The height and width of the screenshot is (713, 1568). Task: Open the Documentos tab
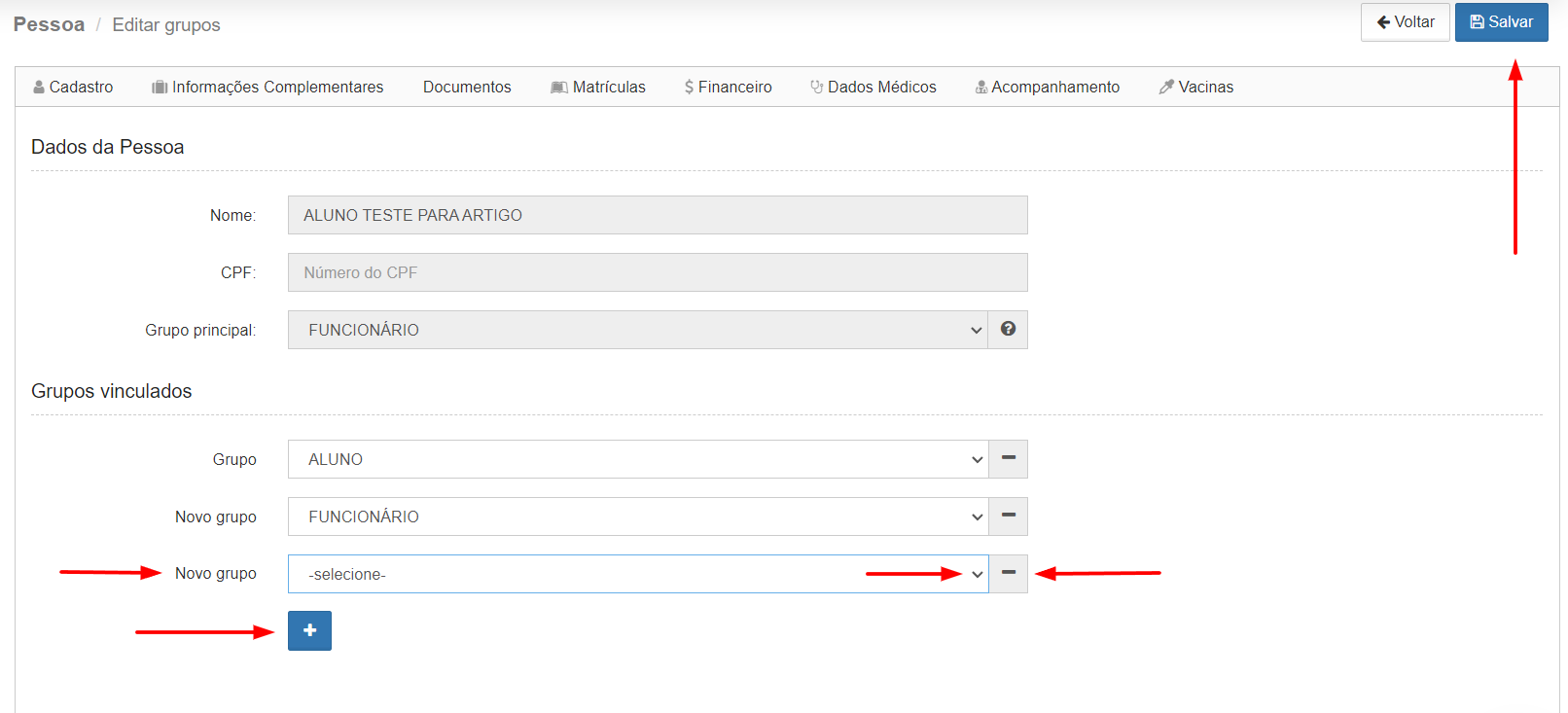467,87
